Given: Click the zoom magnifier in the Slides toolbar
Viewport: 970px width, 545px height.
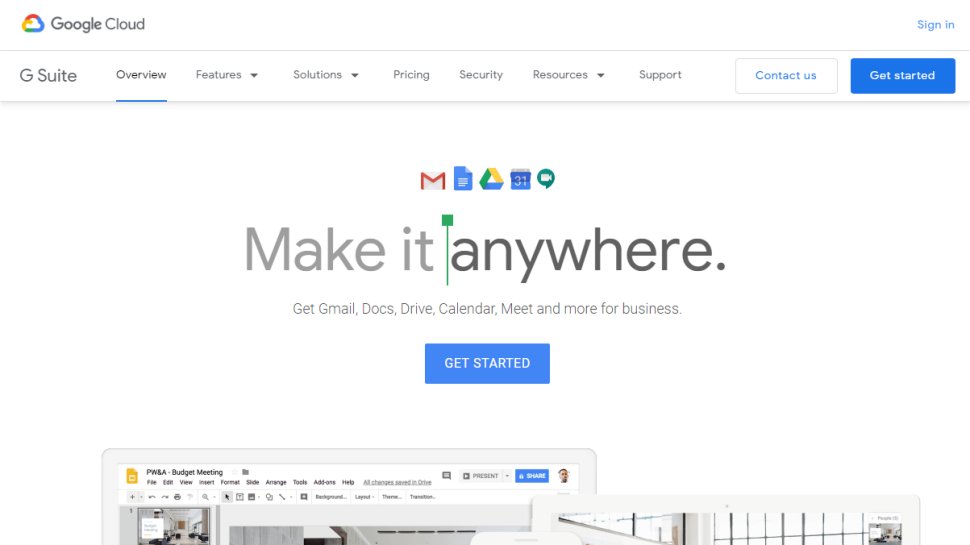Looking at the screenshot, I should tap(205, 497).
